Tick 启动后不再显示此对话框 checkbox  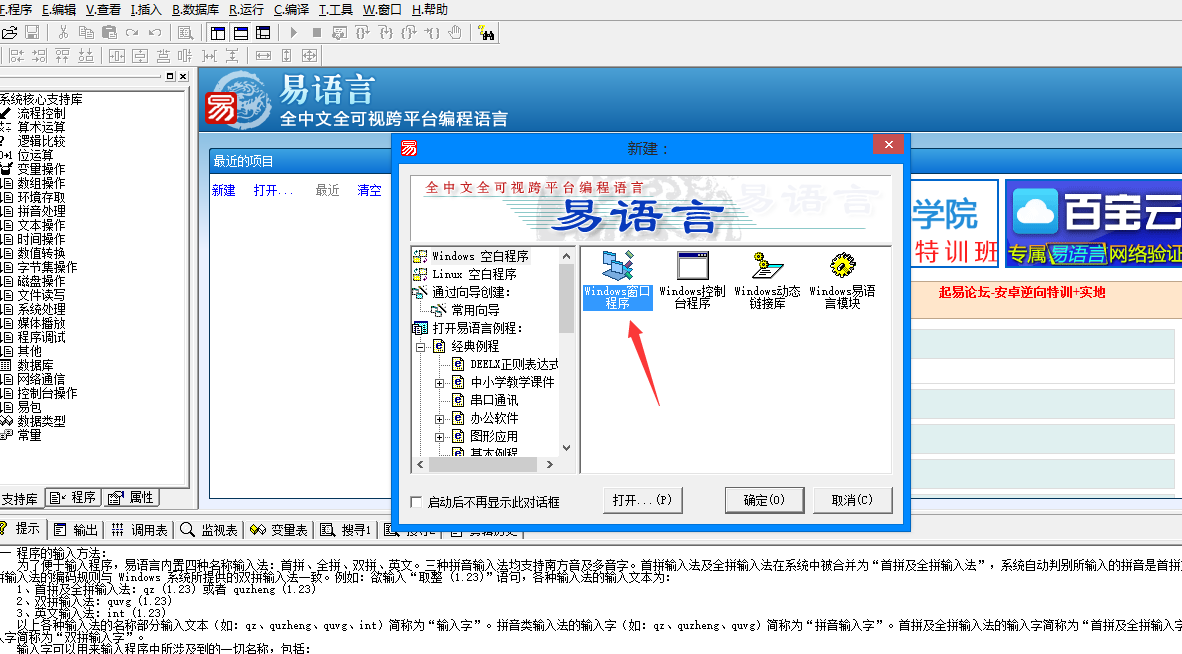(415, 502)
